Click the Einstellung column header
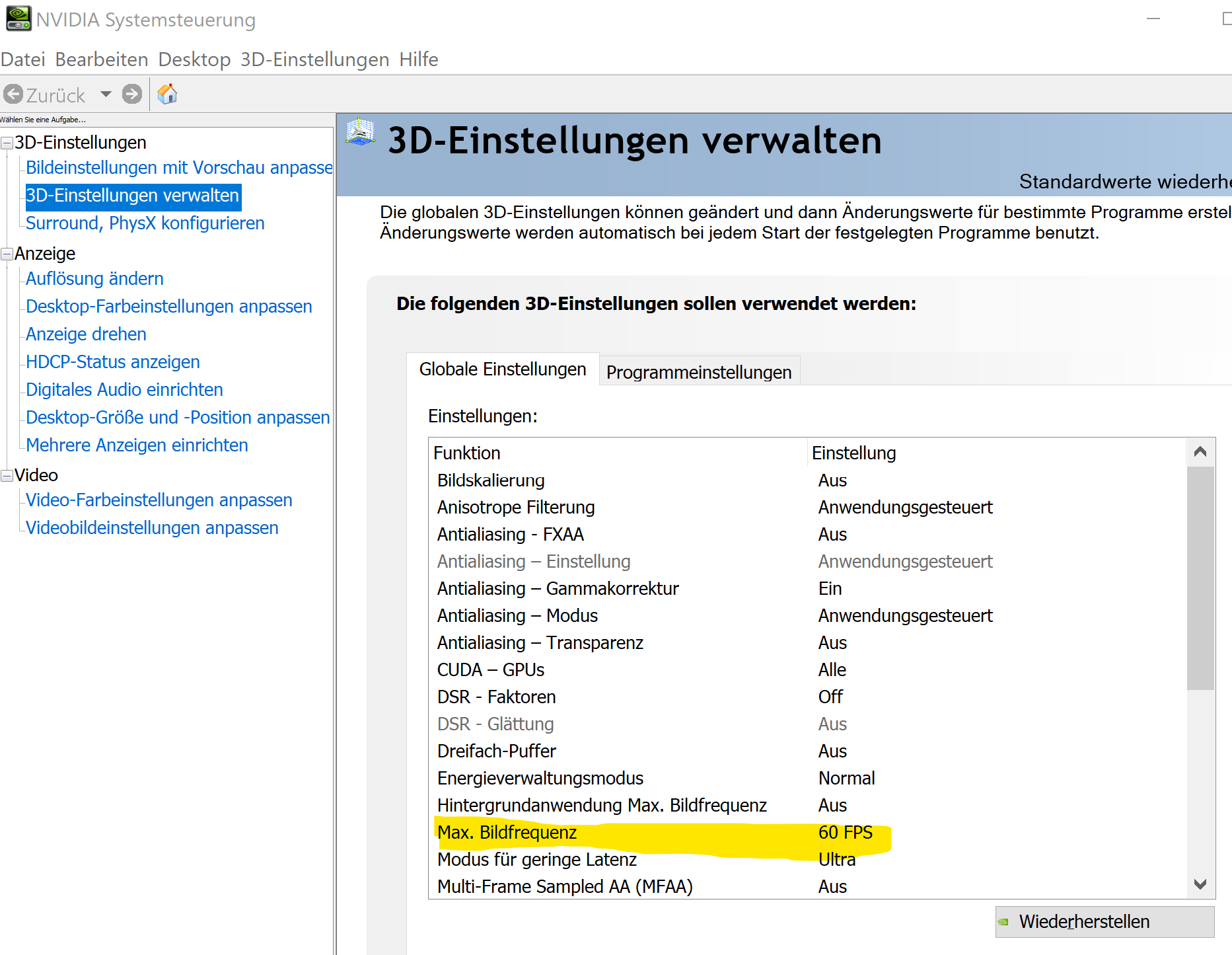The image size is (1232, 955). click(x=997, y=453)
